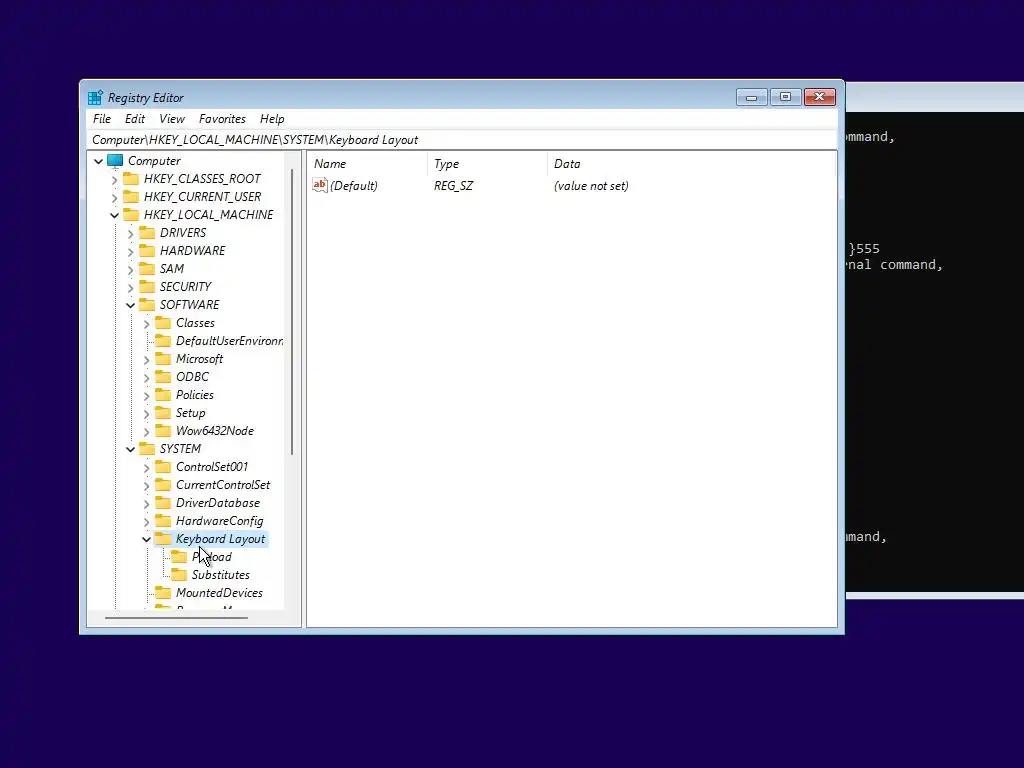Click the ControlSet001 folder icon
This screenshot has width=1024, height=768.
pos(163,467)
